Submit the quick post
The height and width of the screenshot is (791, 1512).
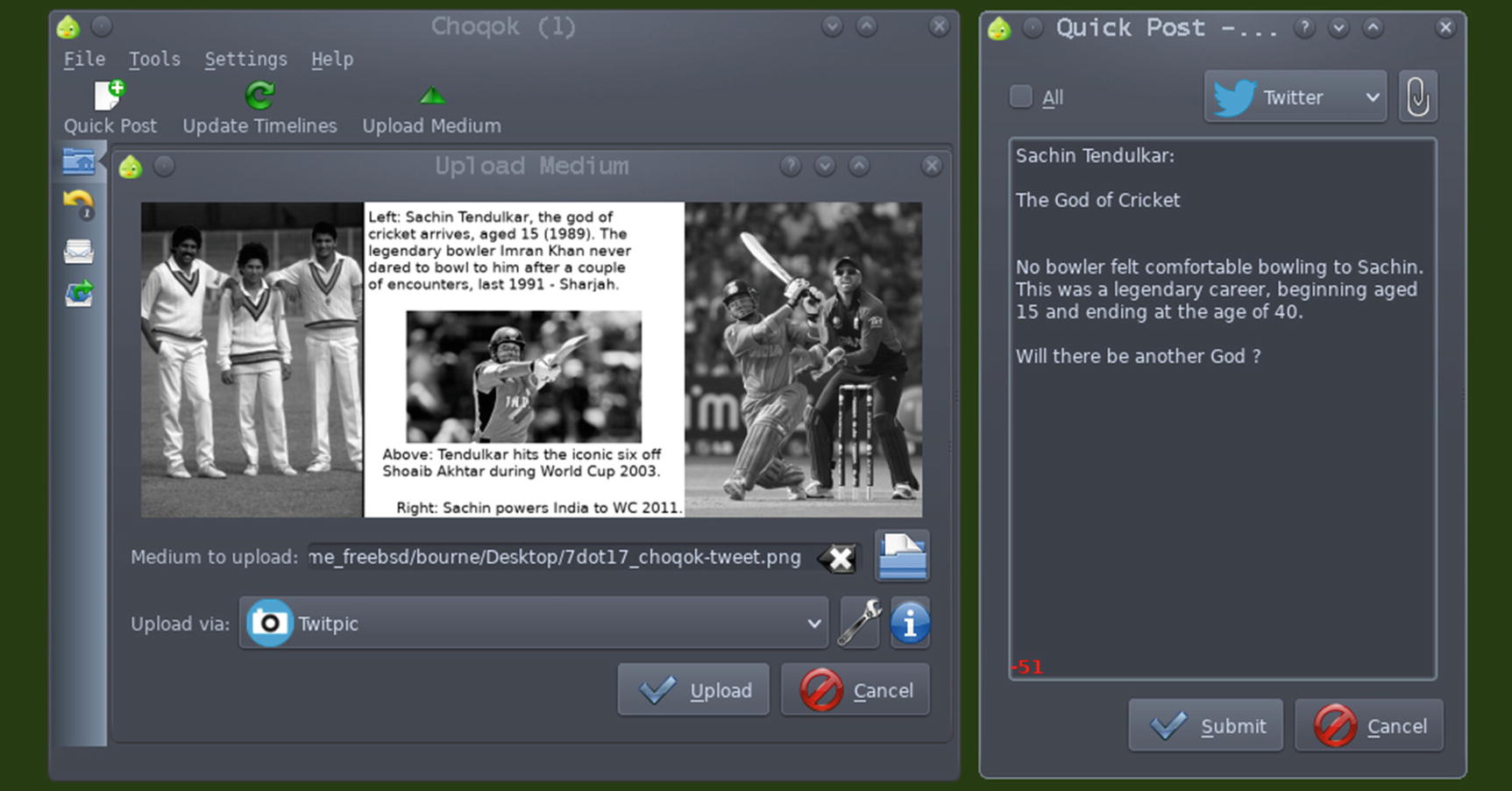[1205, 726]
